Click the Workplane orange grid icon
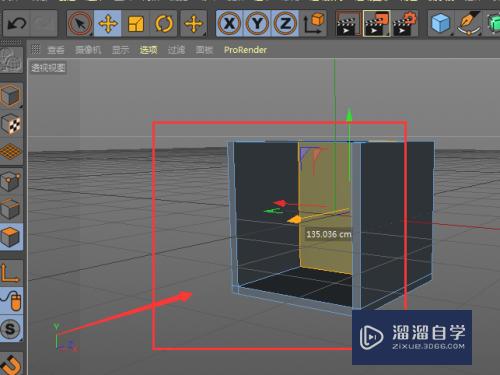Viewport: 500px width, 375px height. tap(11, 152)
